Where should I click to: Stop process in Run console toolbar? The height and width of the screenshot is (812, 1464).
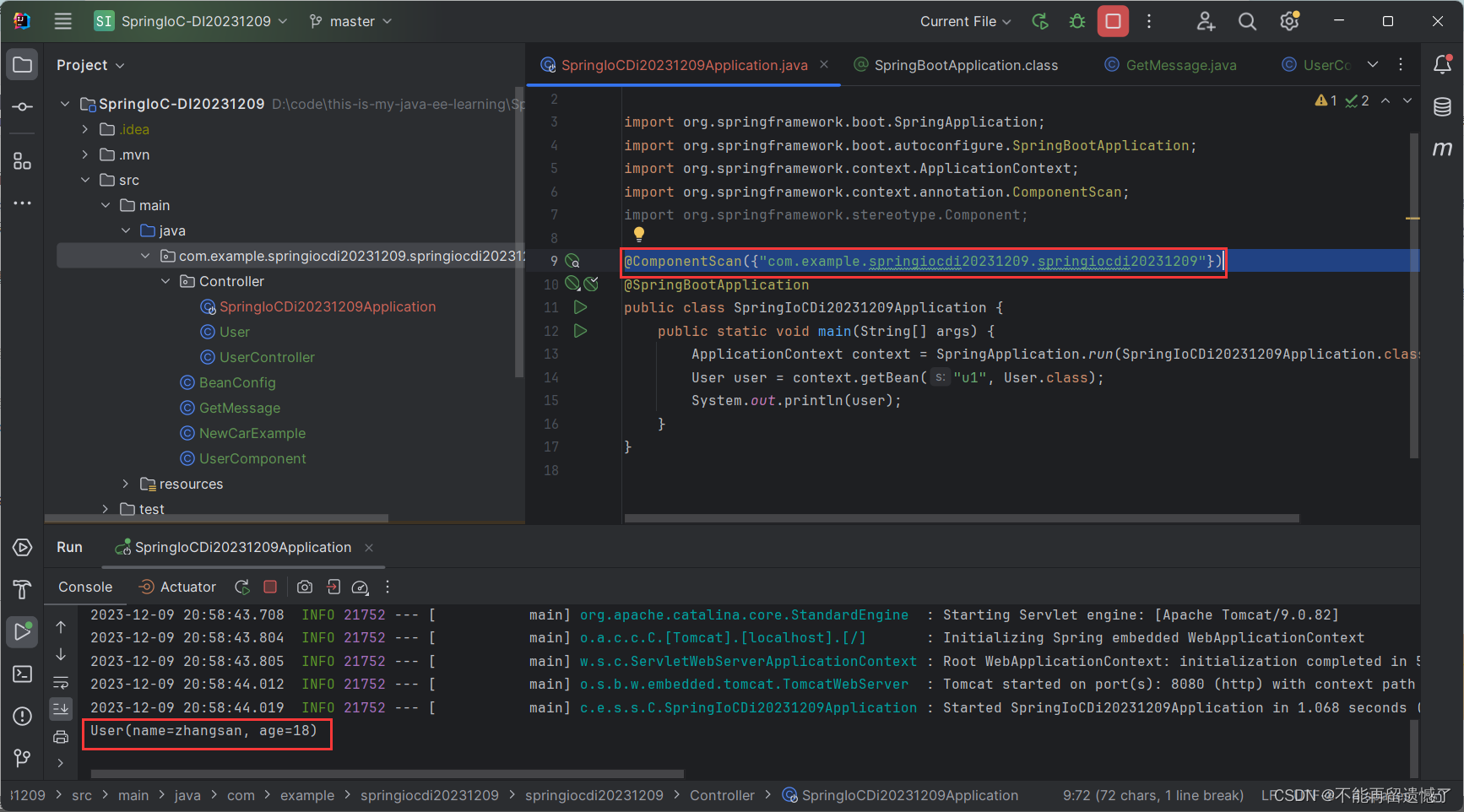[270, 587]
